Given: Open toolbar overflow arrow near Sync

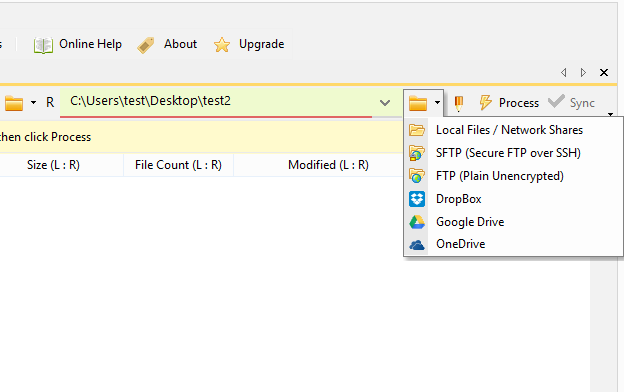Looking at the screenshot, I should 610,115.
